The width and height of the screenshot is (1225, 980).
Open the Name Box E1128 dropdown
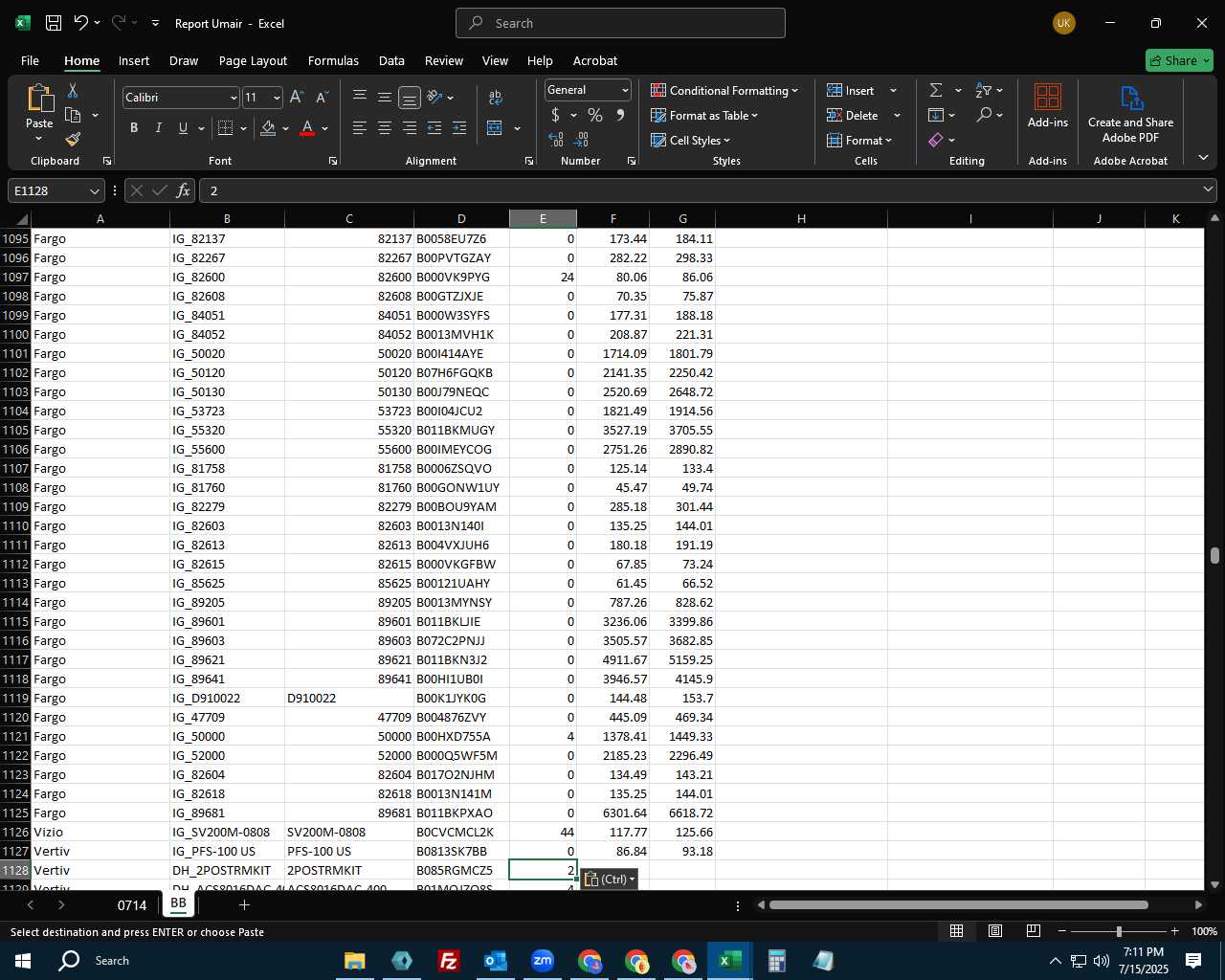click(x=94, y=190)
